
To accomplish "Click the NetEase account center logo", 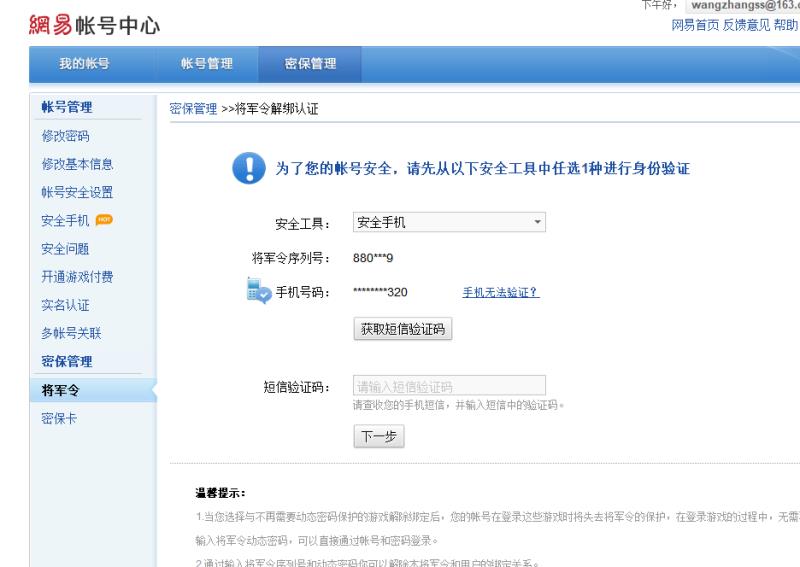I will (x=97, y=24).
